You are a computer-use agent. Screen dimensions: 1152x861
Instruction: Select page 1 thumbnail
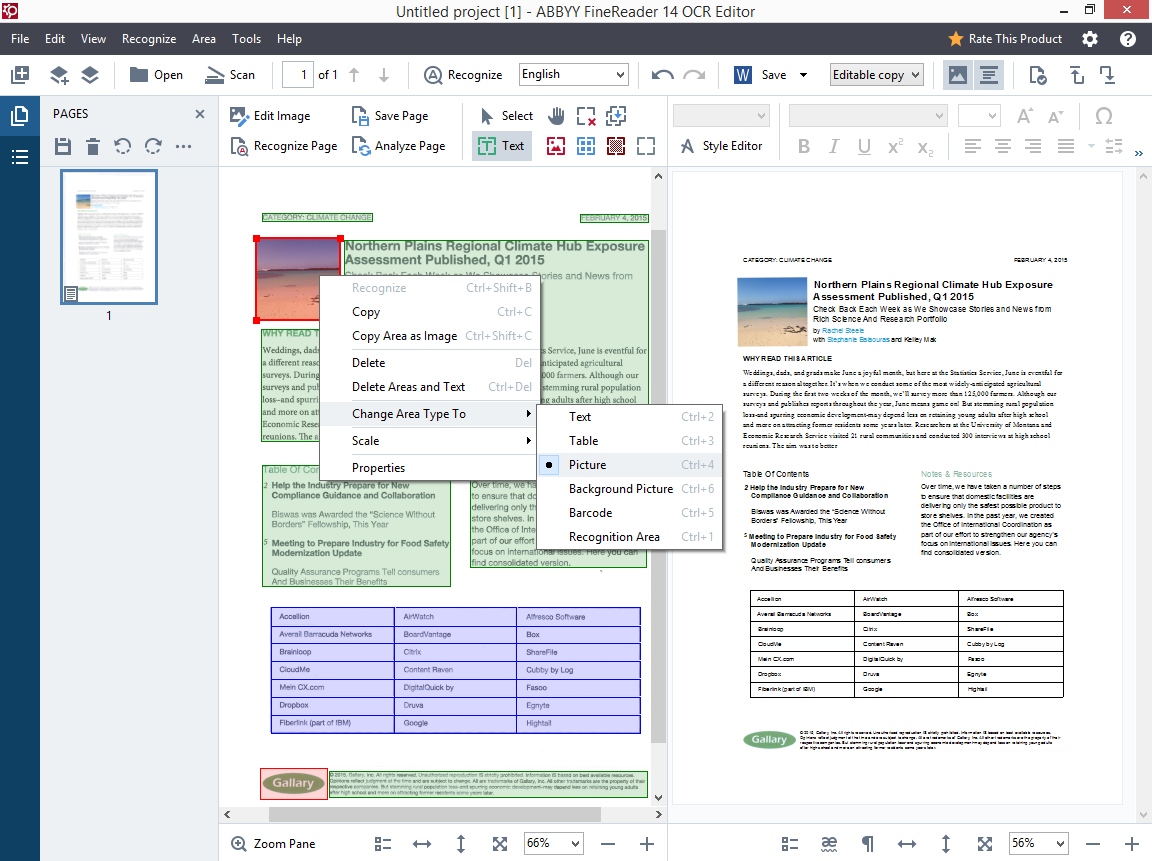pyautogui.click(x=109, y=237)
